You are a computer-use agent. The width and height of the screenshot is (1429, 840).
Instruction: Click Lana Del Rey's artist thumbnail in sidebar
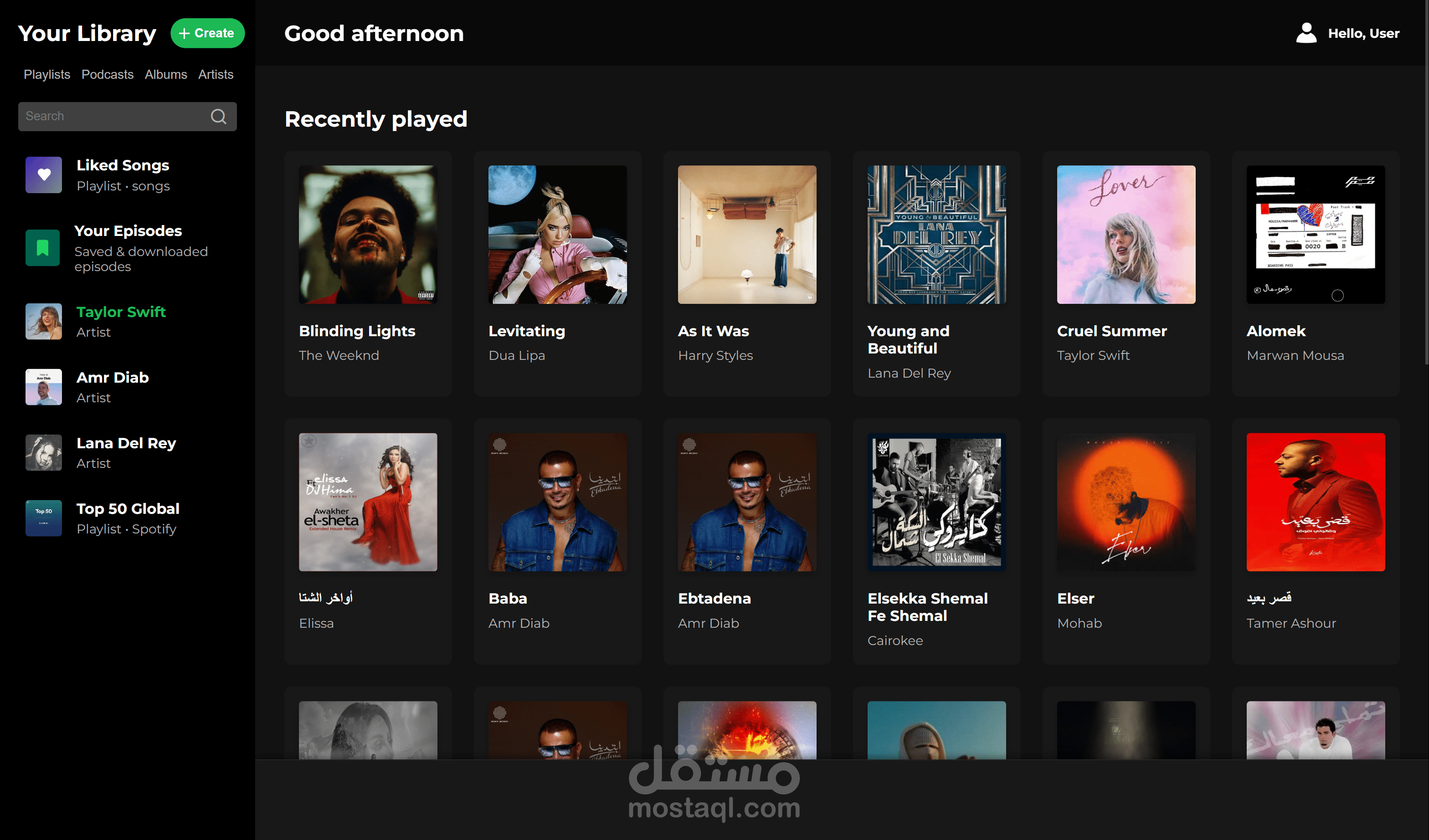(x=44, y=452)
